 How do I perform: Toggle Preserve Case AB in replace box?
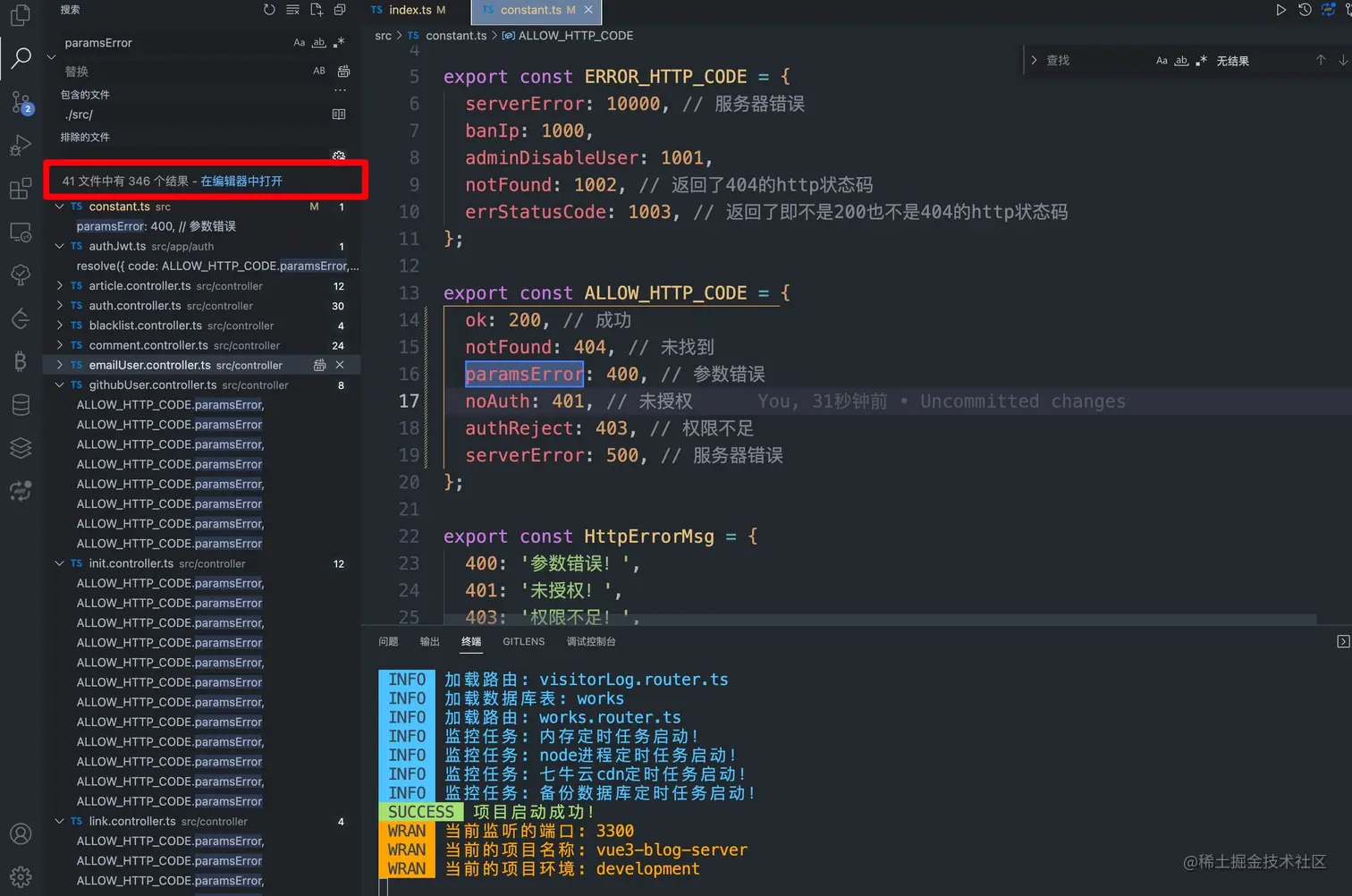pos(319,71)
